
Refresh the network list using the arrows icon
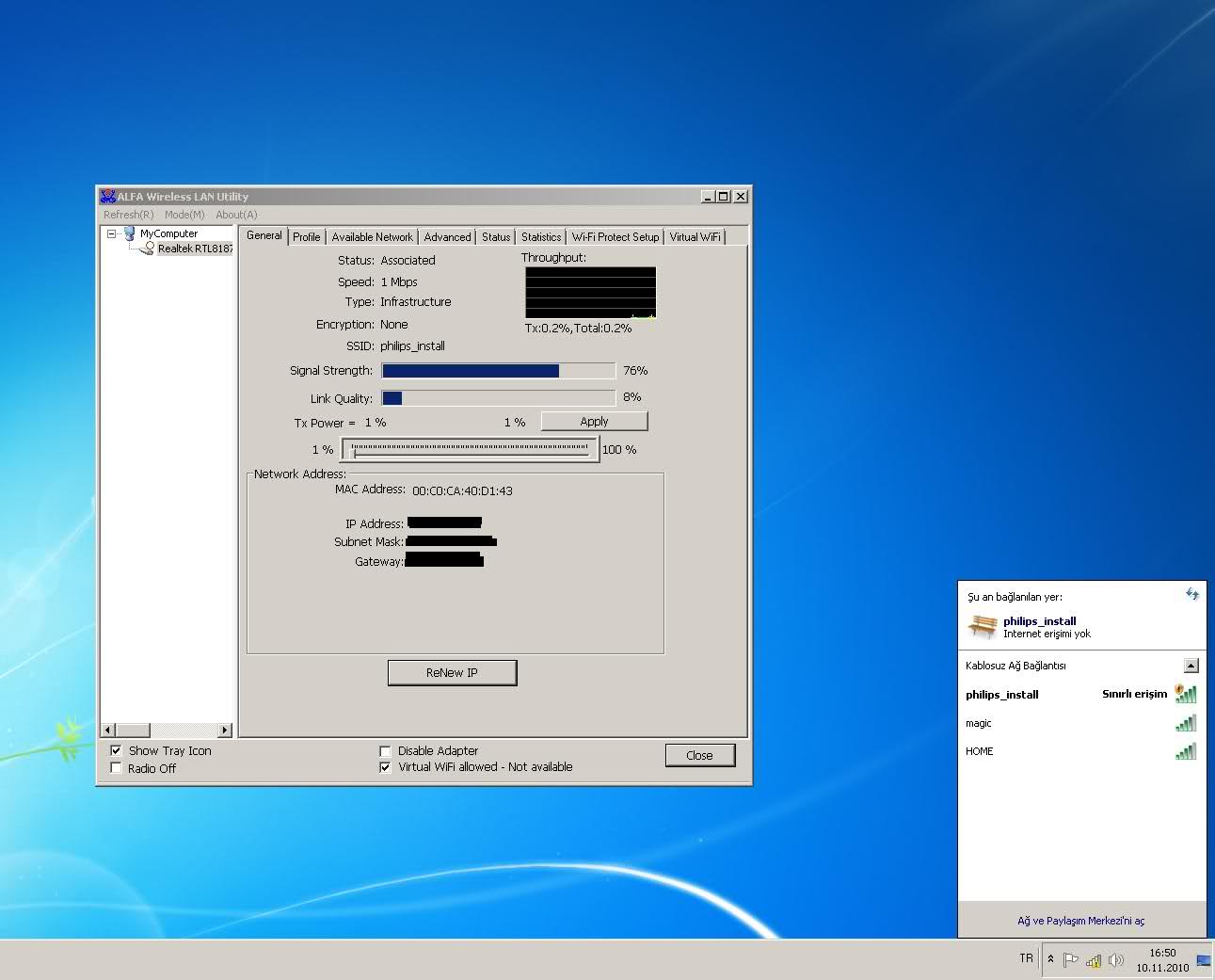point(1192,594)
